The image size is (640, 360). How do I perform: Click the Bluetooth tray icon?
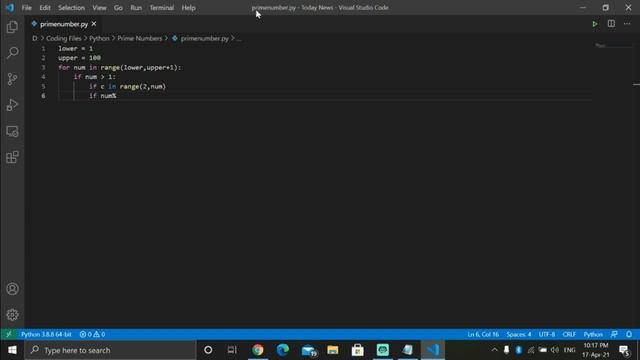[518, 350]
